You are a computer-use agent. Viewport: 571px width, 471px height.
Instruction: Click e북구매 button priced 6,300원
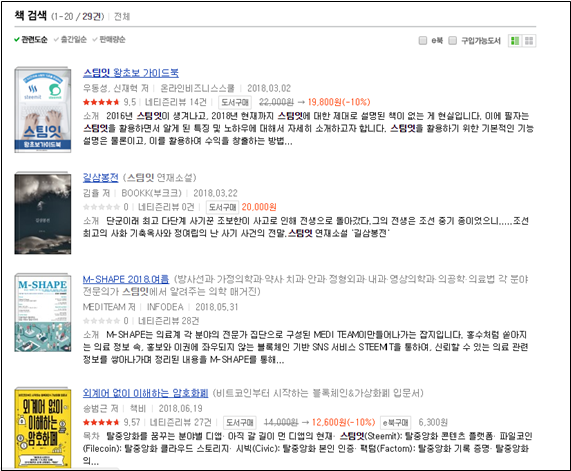click(x=395, y=423)
